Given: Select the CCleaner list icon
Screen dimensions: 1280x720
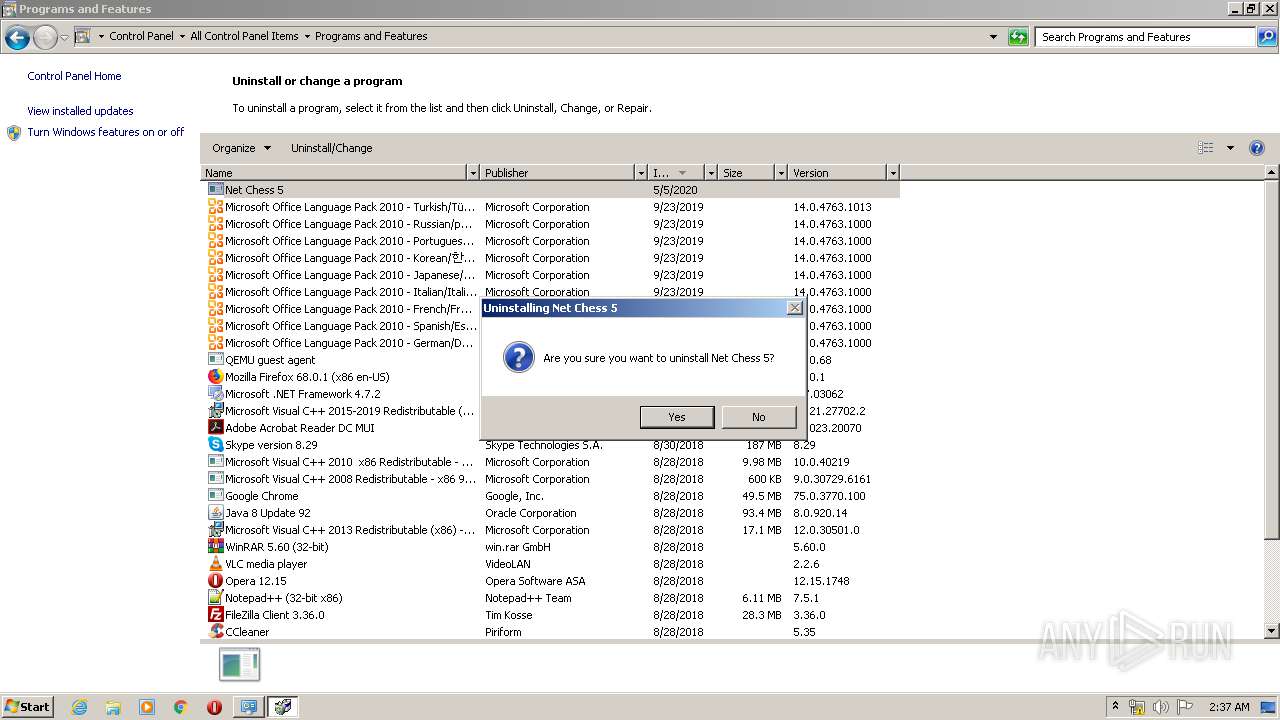Looking at the screenshot, I should 215,632.
